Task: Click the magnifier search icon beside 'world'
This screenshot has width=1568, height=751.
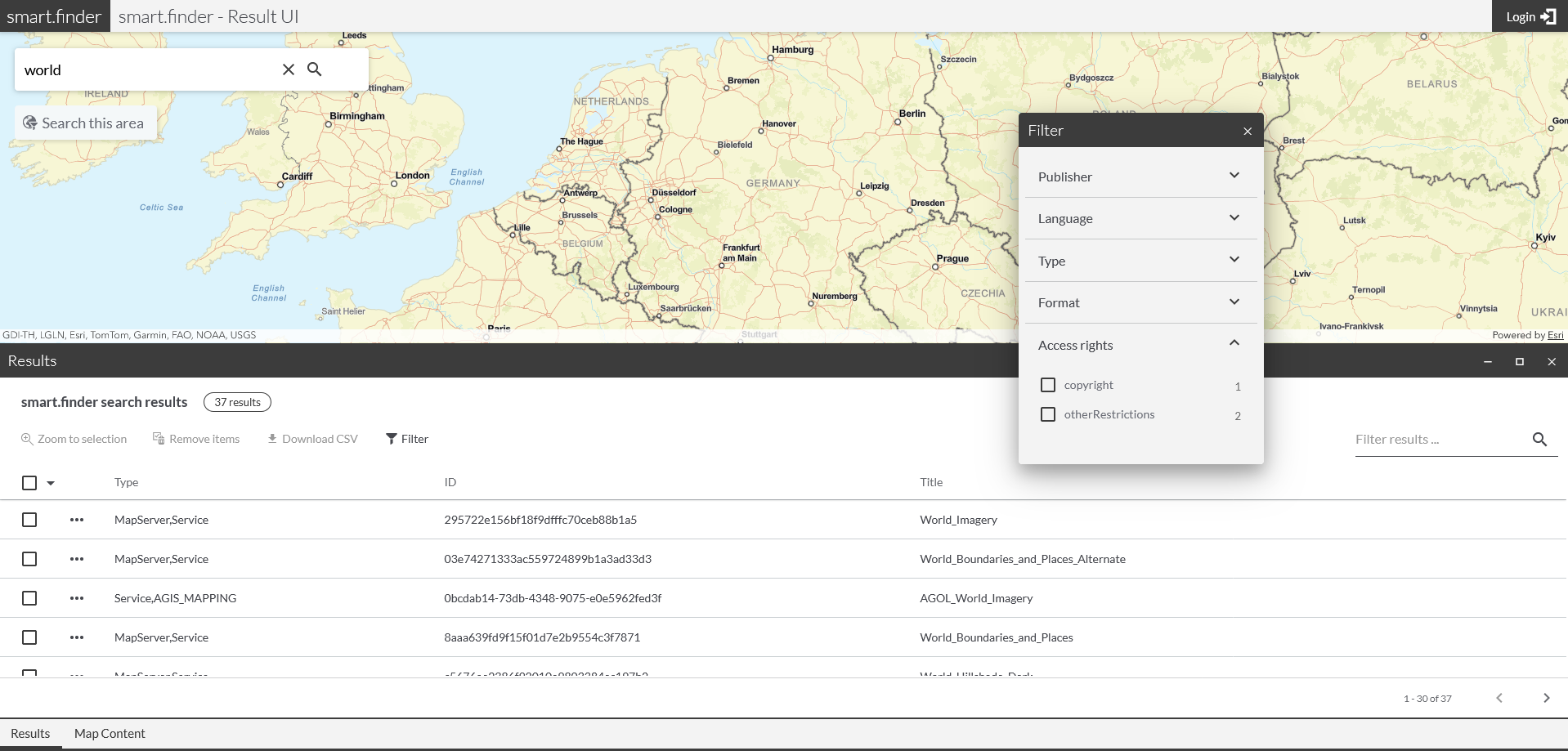Action: 315,69
